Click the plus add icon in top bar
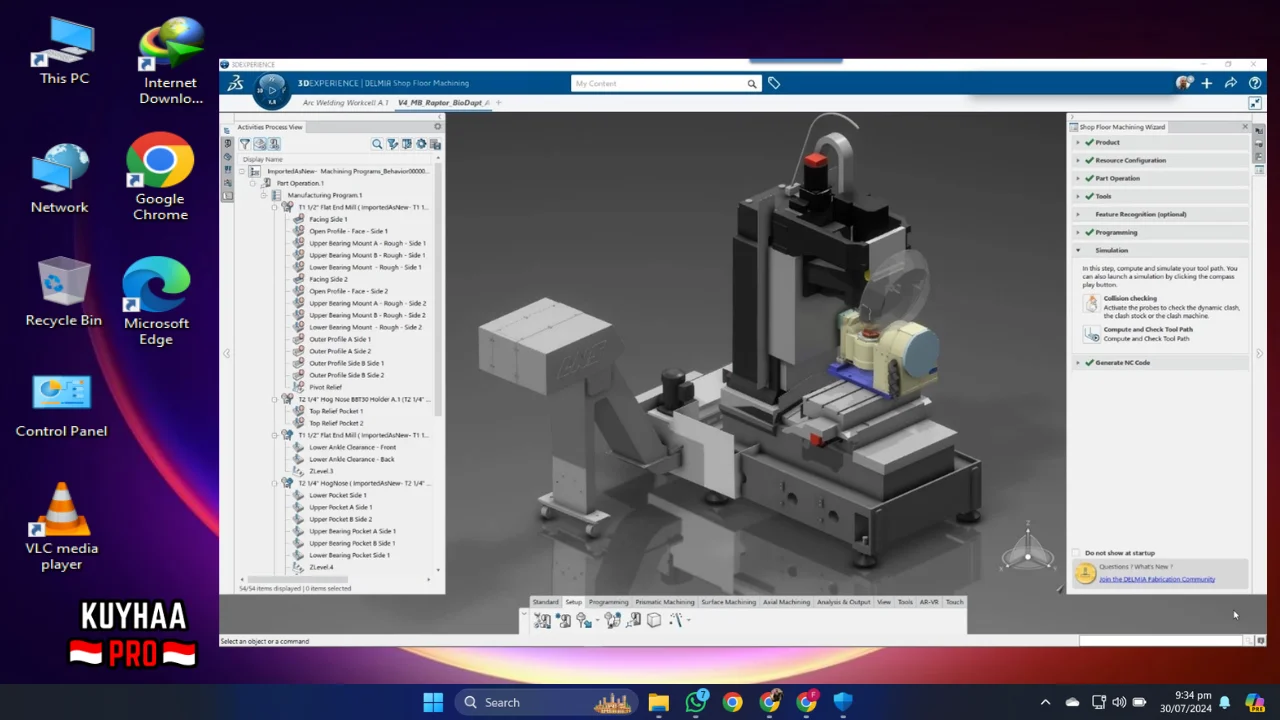The image size is (1280, 720). coord(1207,83)
